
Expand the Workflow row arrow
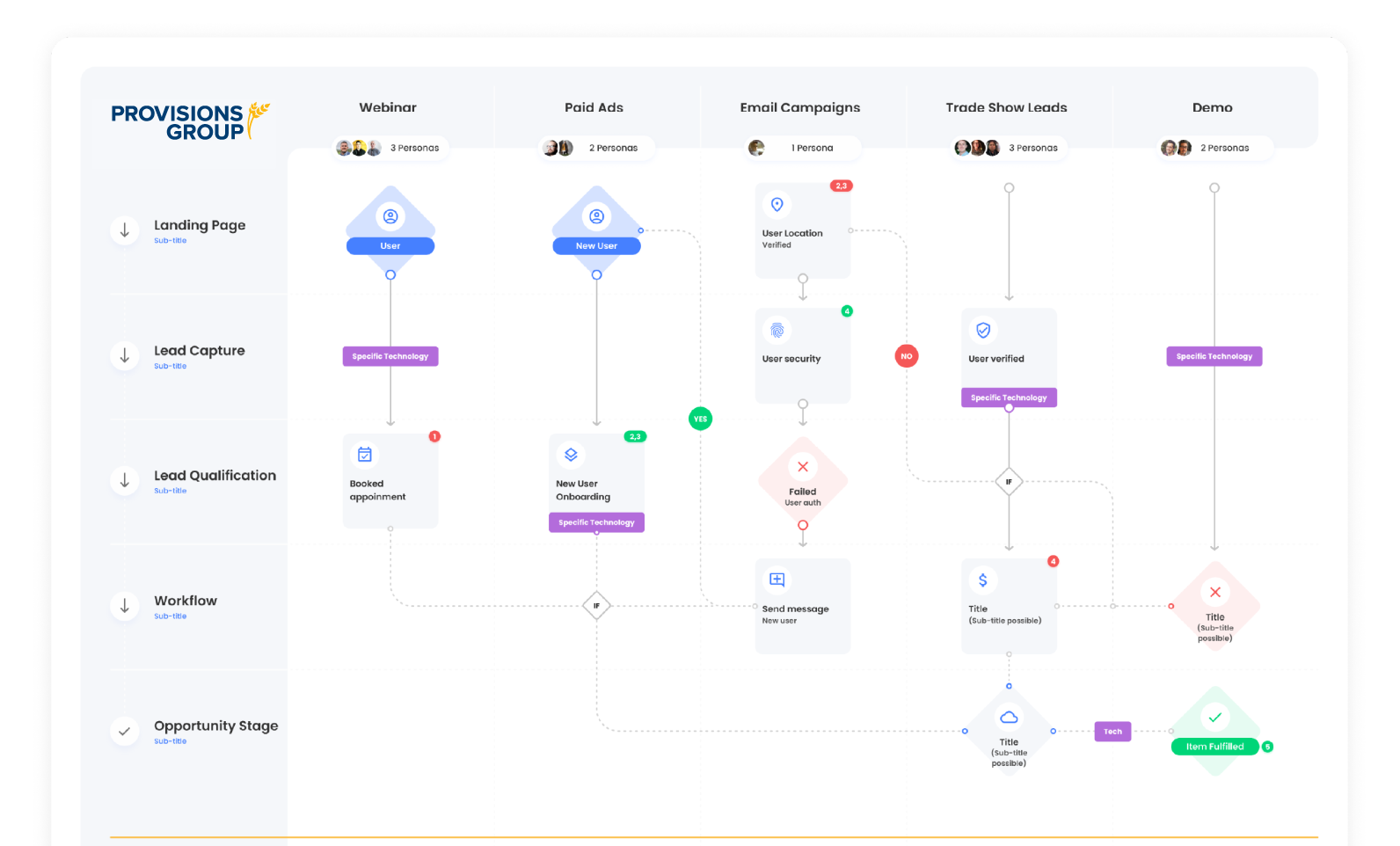point(125,606)
